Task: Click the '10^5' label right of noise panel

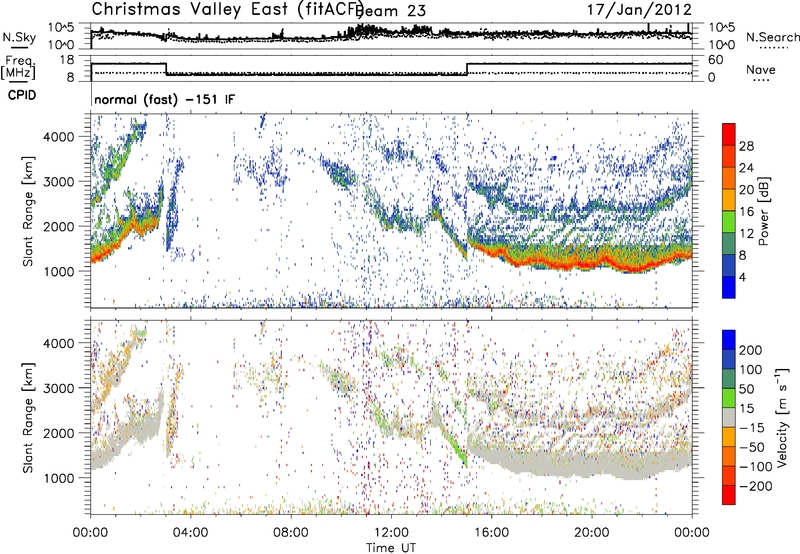Action: coord(722,27)
